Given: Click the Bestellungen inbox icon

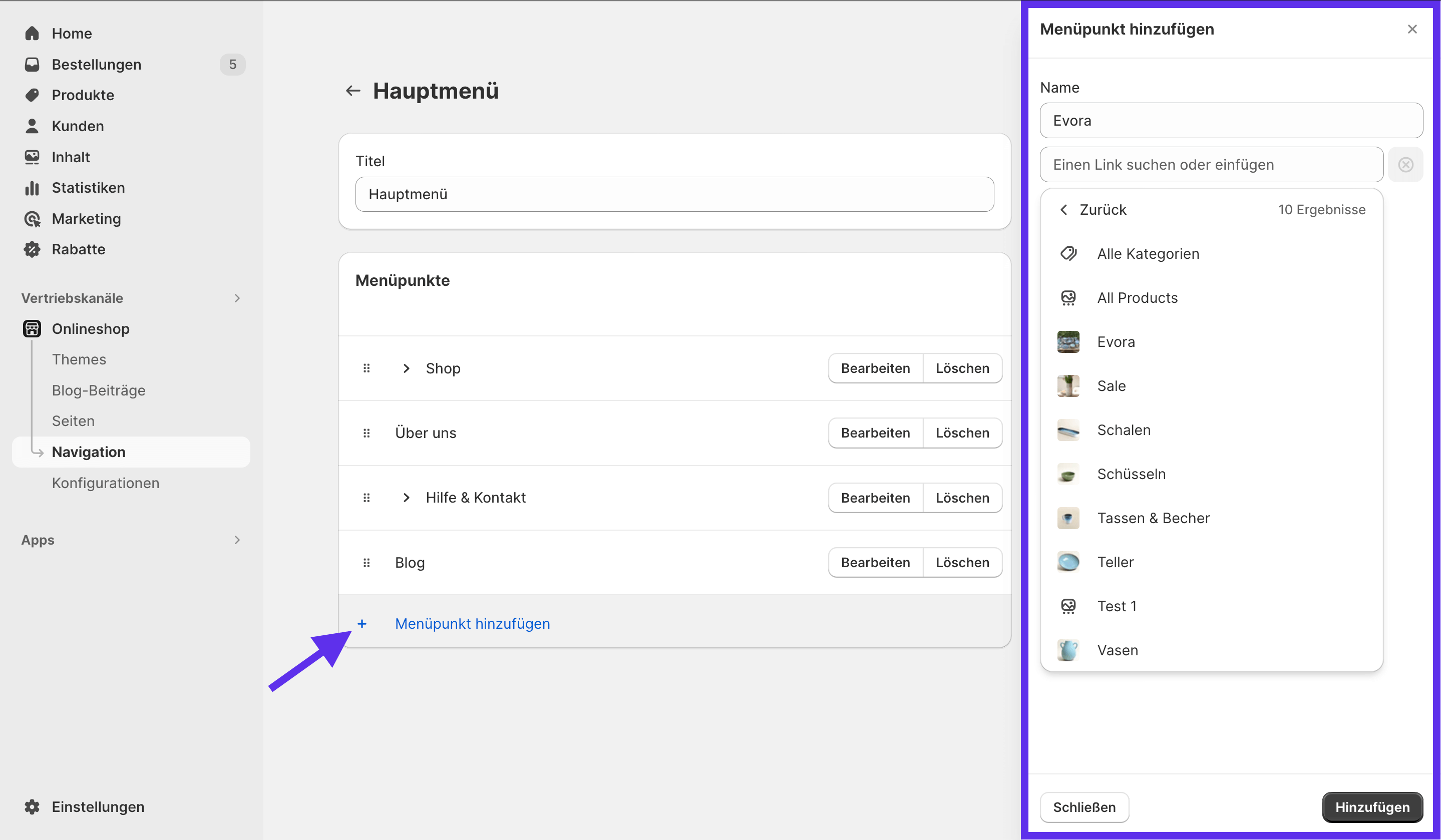Looking at the screenshot, I should pyautogui.click(x=32, y=64).
